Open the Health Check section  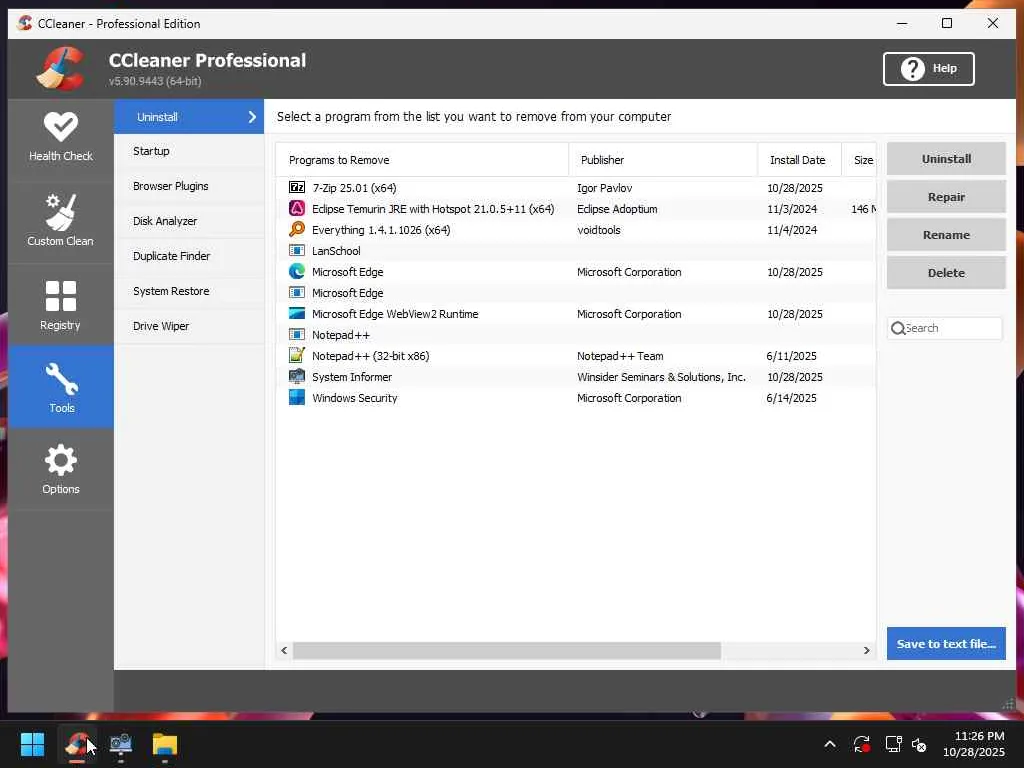click(61, 138)
